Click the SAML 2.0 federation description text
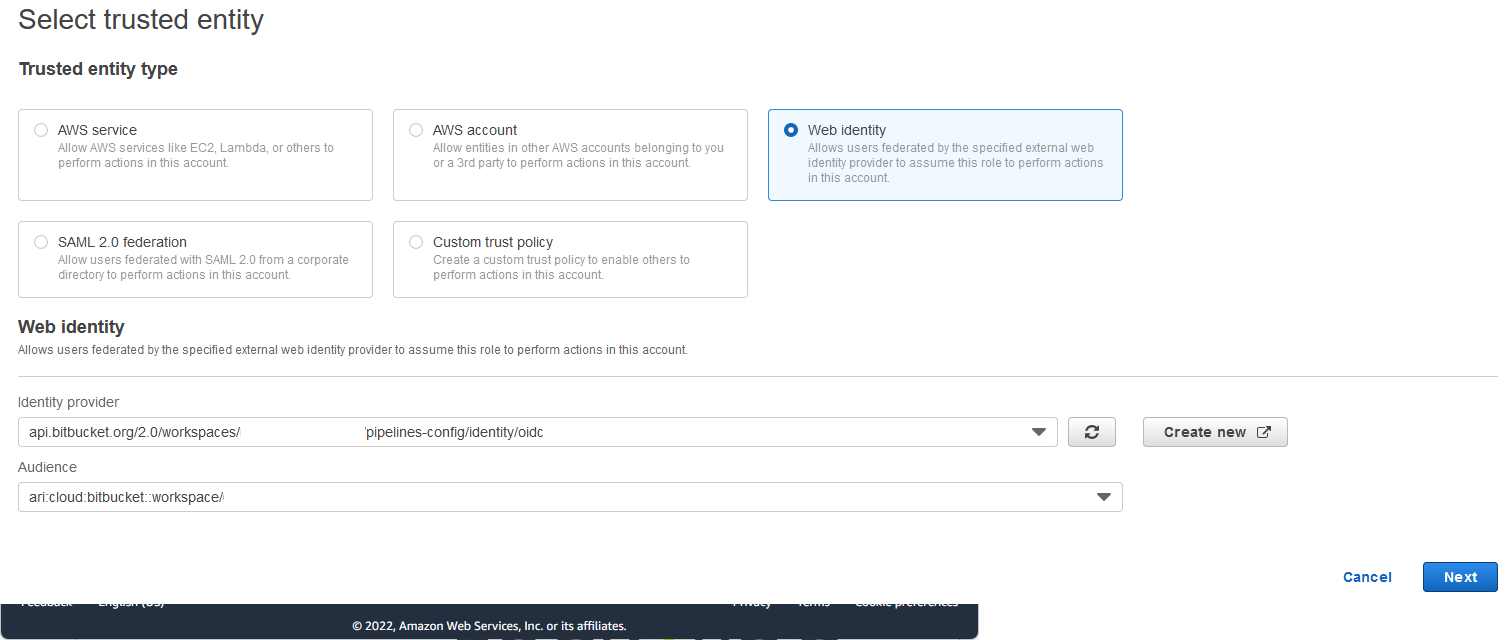 point(203,267)
